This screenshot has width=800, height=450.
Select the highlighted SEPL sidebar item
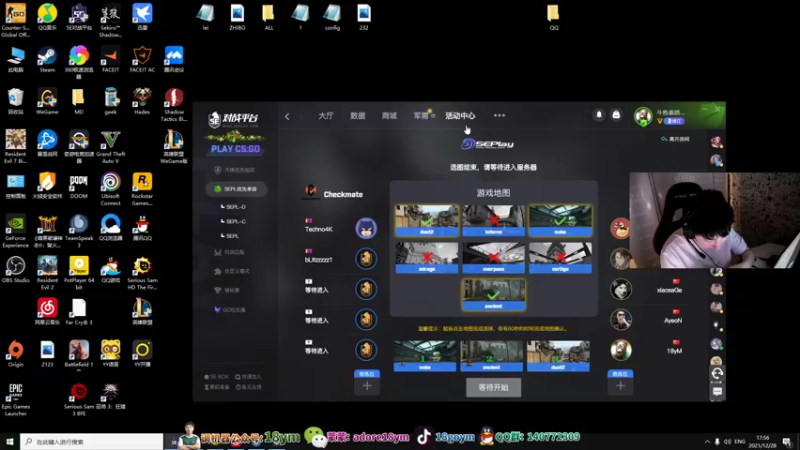click(236, 189)
